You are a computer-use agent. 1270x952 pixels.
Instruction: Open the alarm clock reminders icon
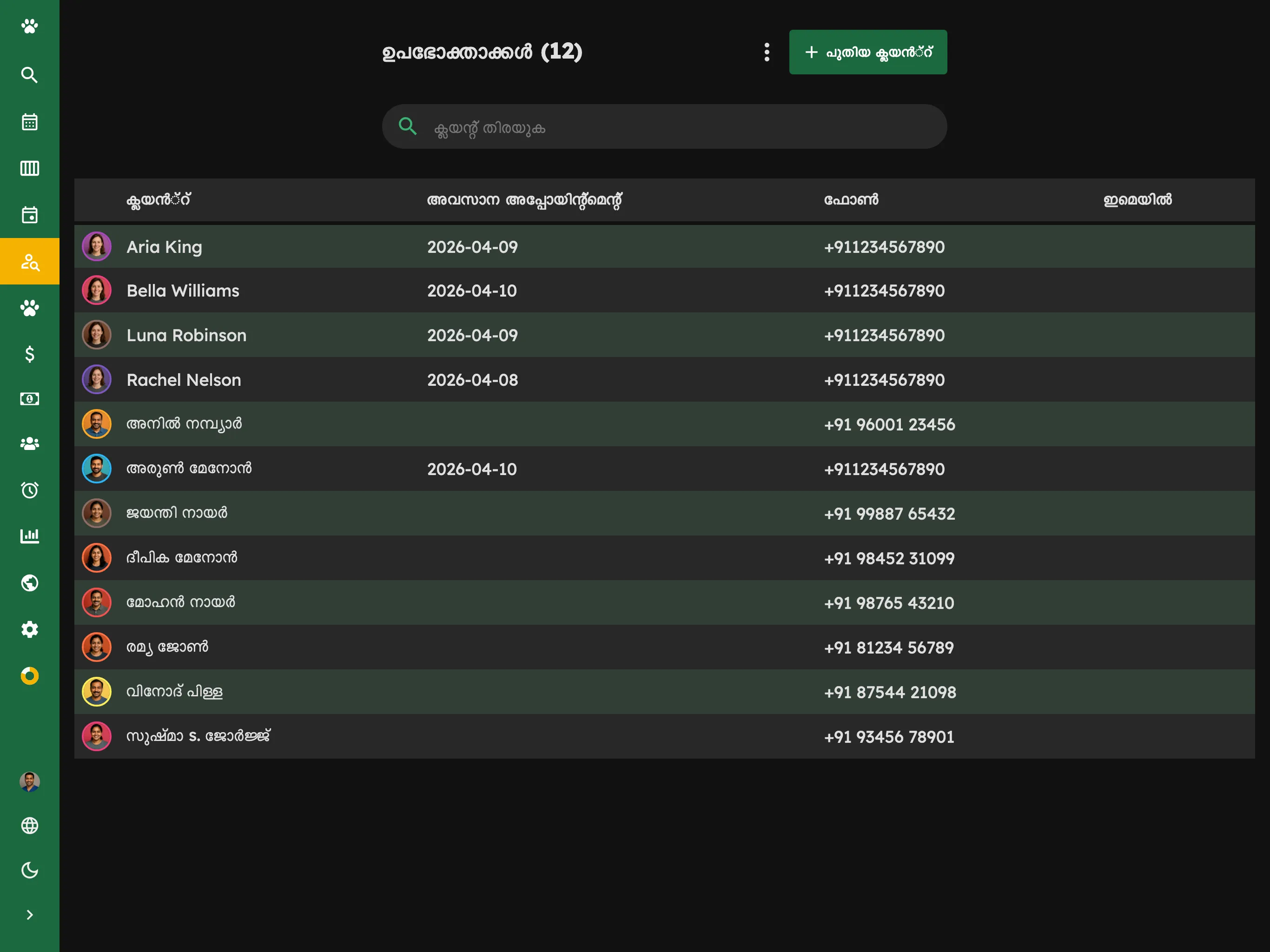coord(29,490)
